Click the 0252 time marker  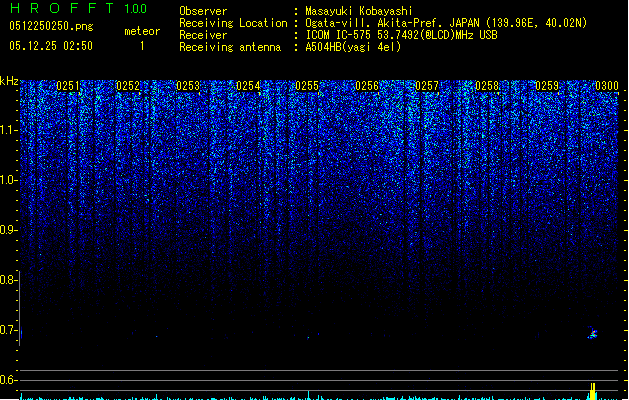point(128,85)
